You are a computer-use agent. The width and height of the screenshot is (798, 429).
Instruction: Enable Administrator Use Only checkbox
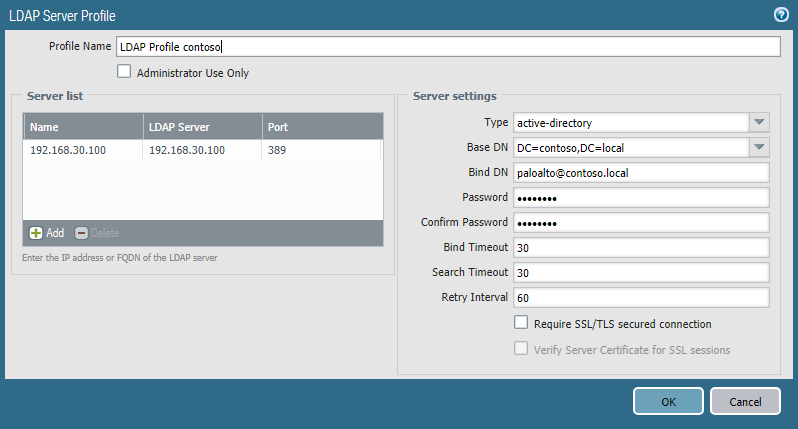pyautogui.click(x=124, y=71)
